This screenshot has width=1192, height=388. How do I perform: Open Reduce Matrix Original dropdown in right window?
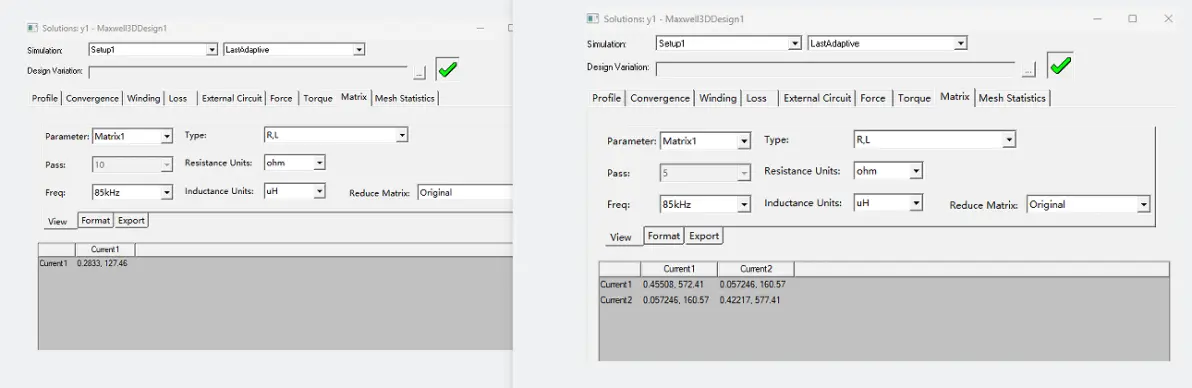[x=1143, y=205]
